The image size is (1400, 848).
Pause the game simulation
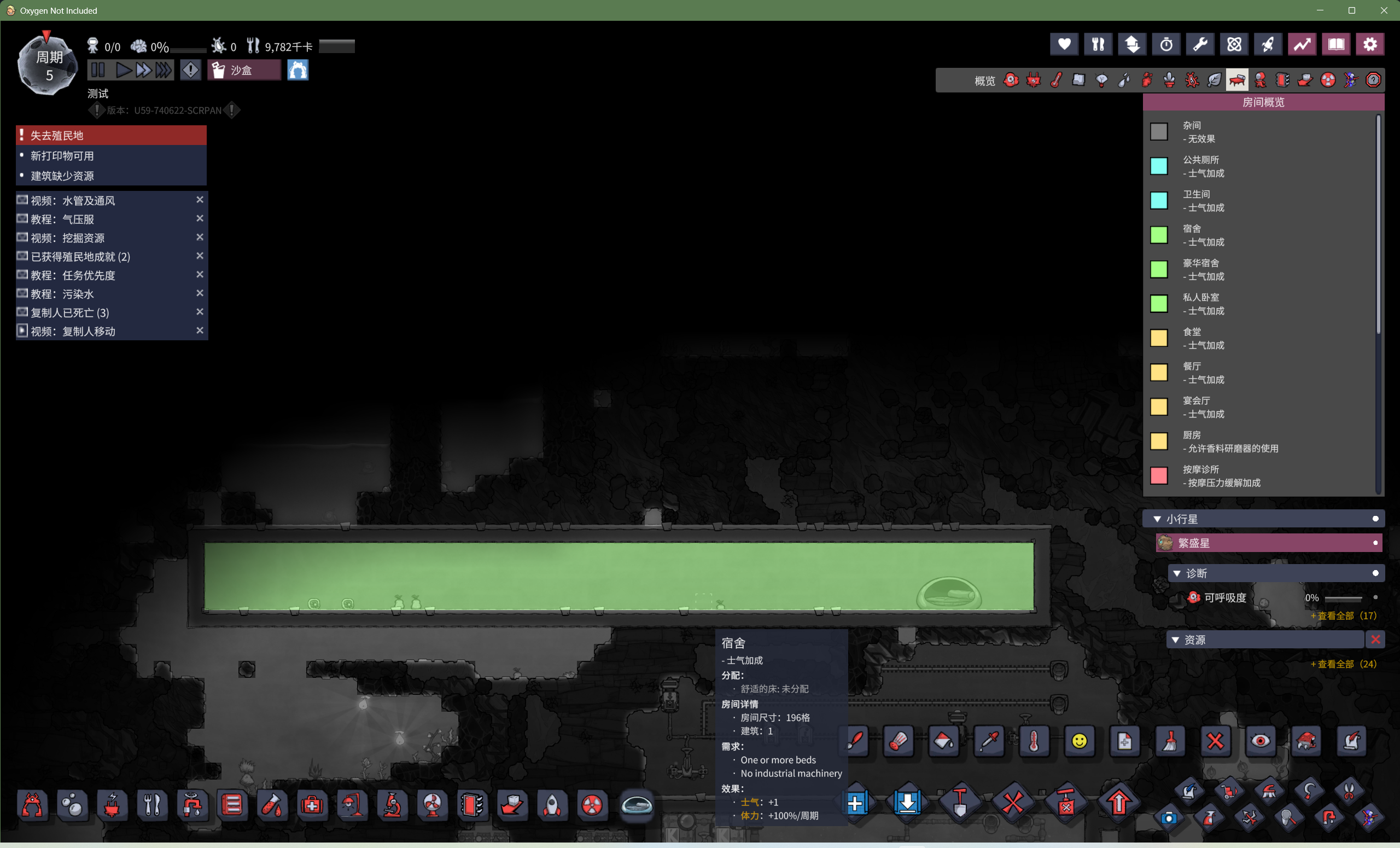[98, 70]
